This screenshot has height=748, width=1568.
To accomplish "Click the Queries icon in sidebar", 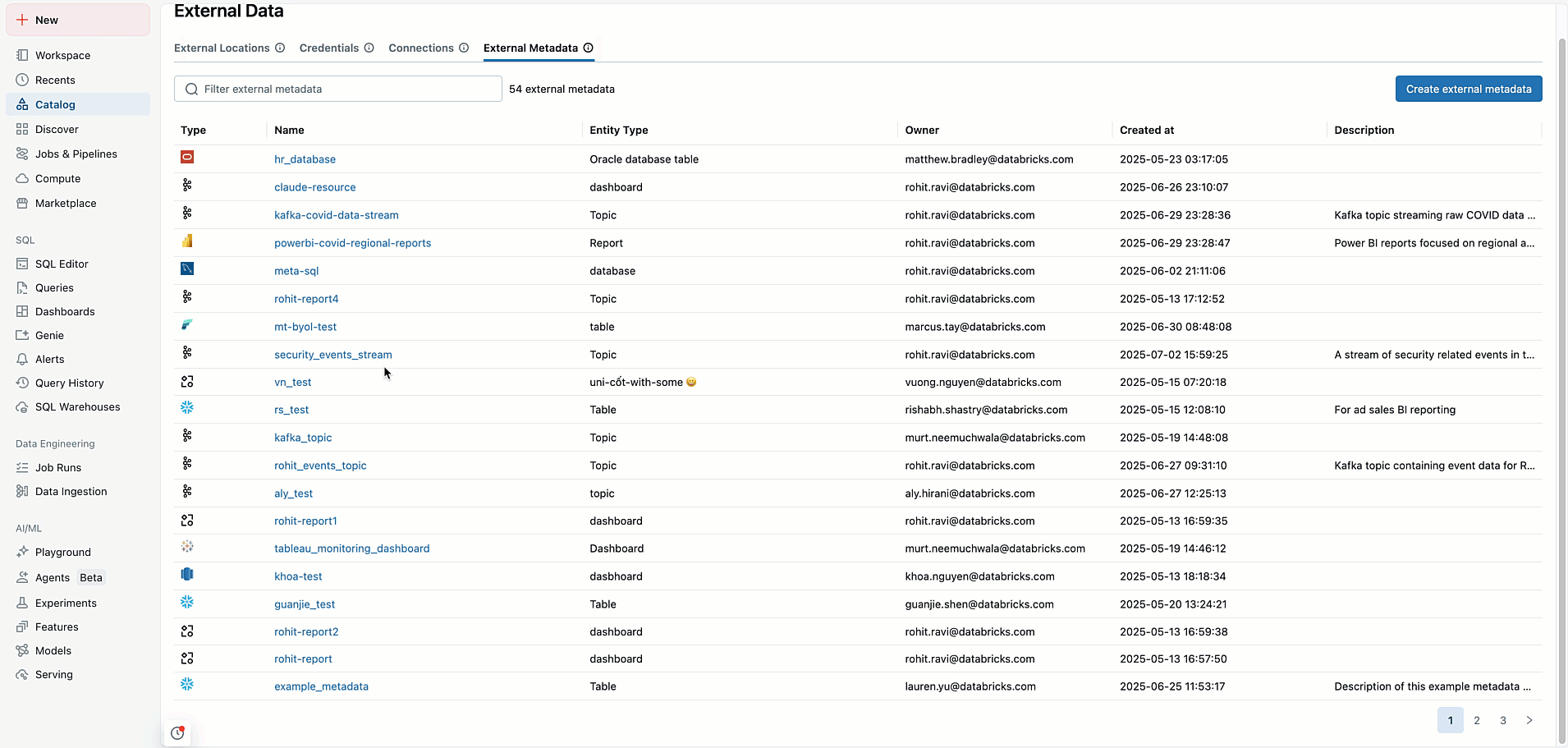I will point(22,287).
